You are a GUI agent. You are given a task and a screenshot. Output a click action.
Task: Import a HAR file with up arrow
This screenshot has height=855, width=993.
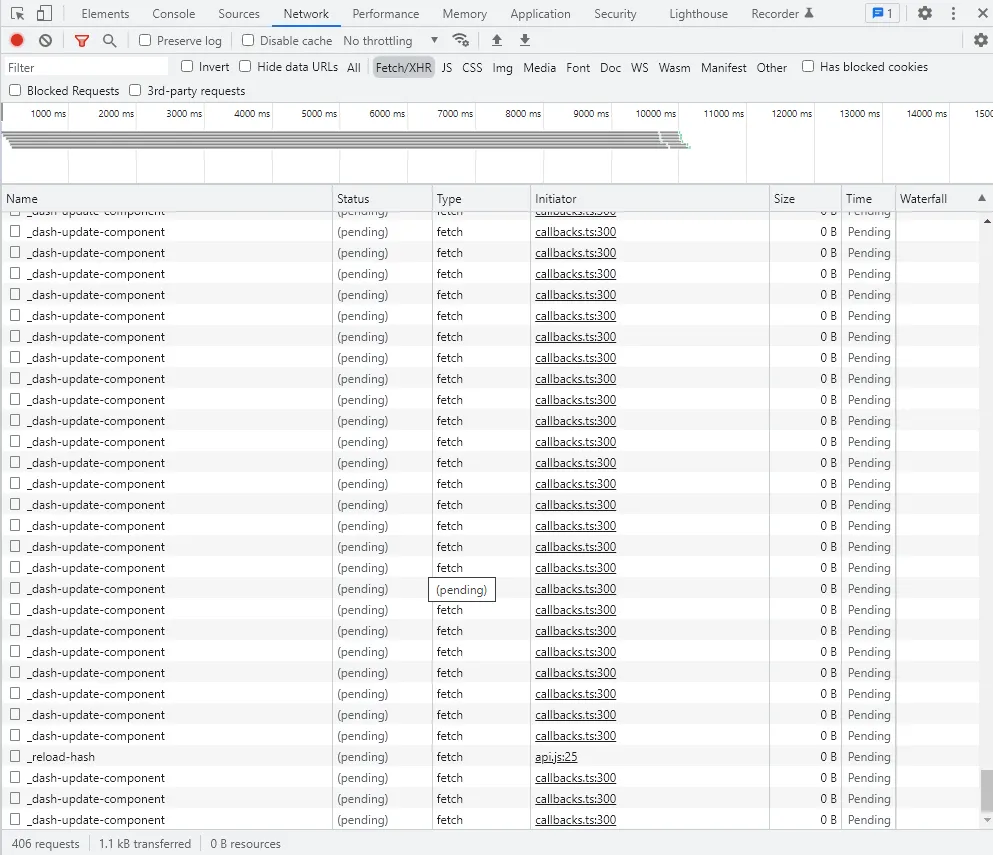click(497, 41)
